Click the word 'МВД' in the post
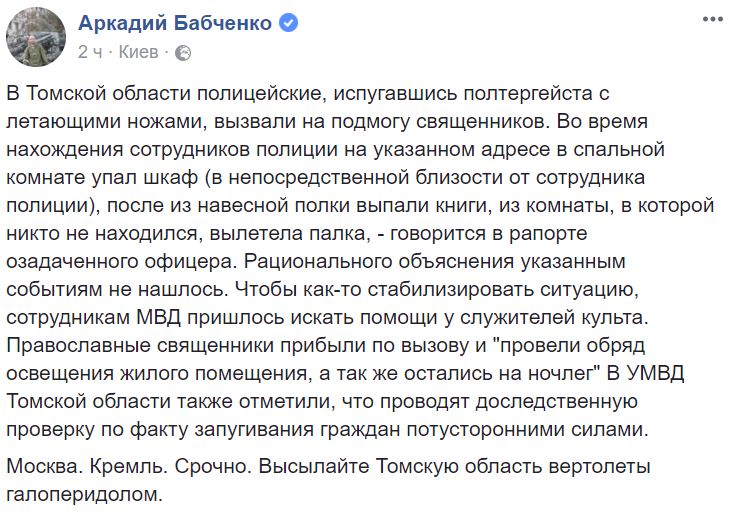 pos(159,318)
